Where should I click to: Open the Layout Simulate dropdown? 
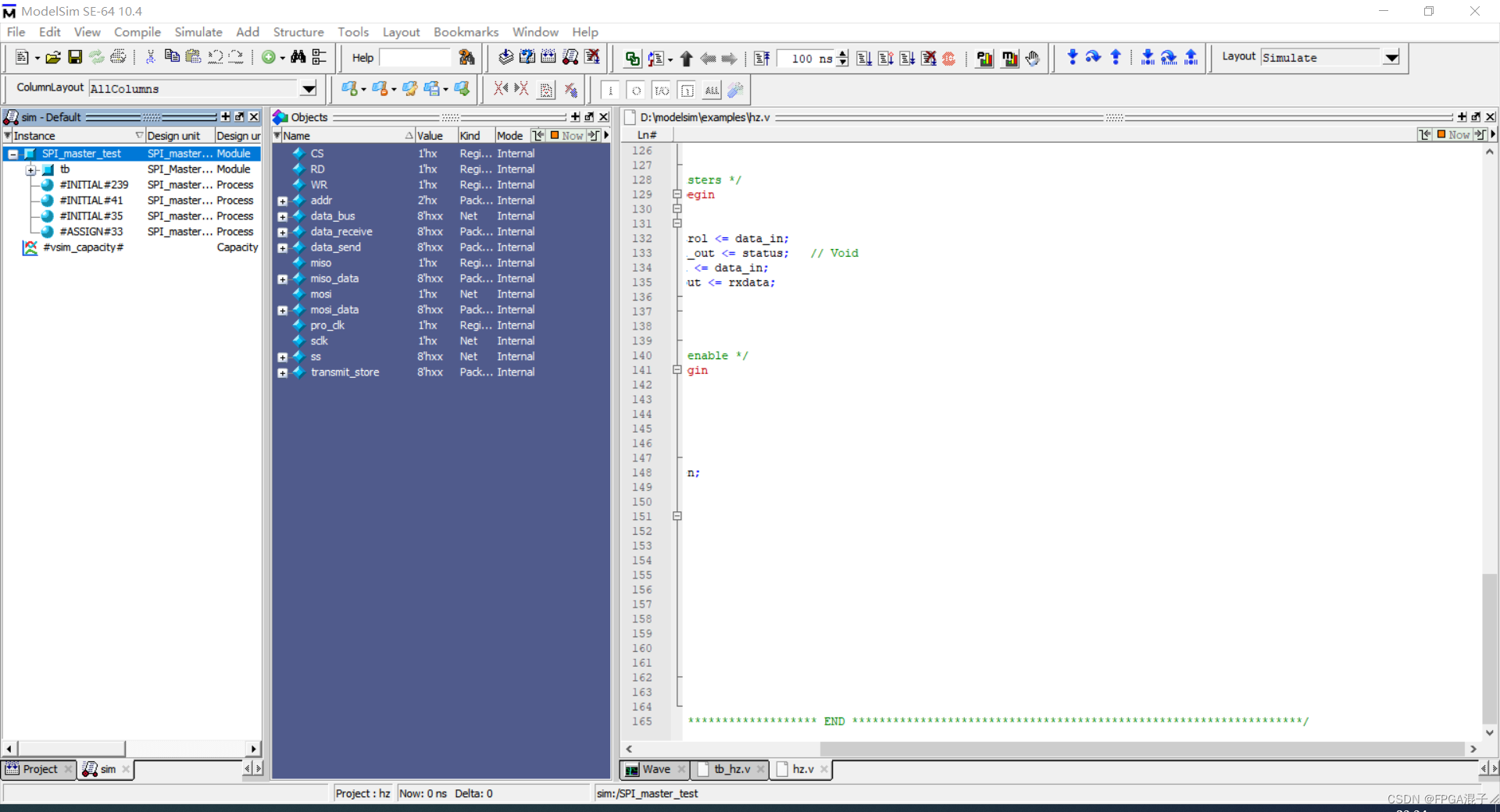click(1393, 57)
